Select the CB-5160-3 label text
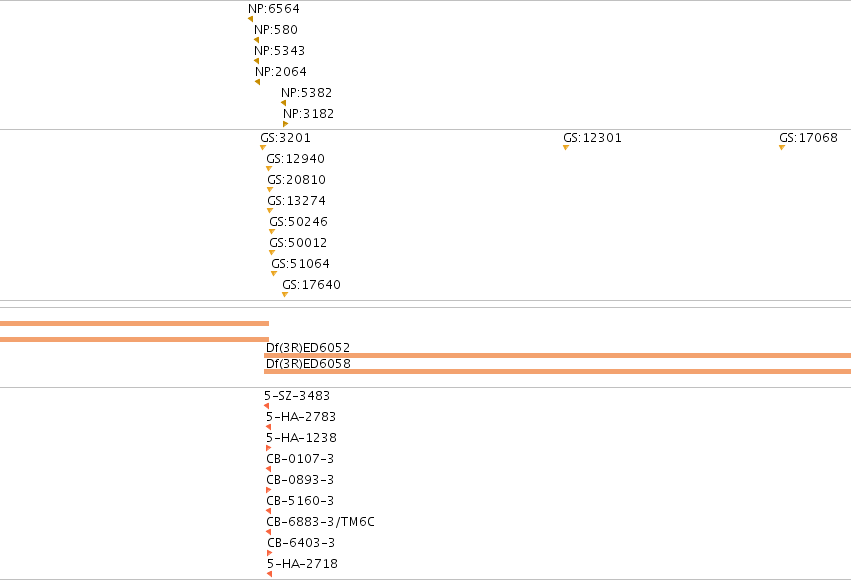 pos(300,501)
